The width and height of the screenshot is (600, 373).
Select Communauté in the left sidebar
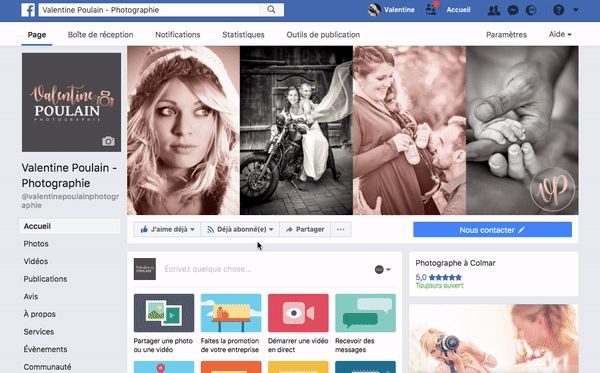point(47,367)
